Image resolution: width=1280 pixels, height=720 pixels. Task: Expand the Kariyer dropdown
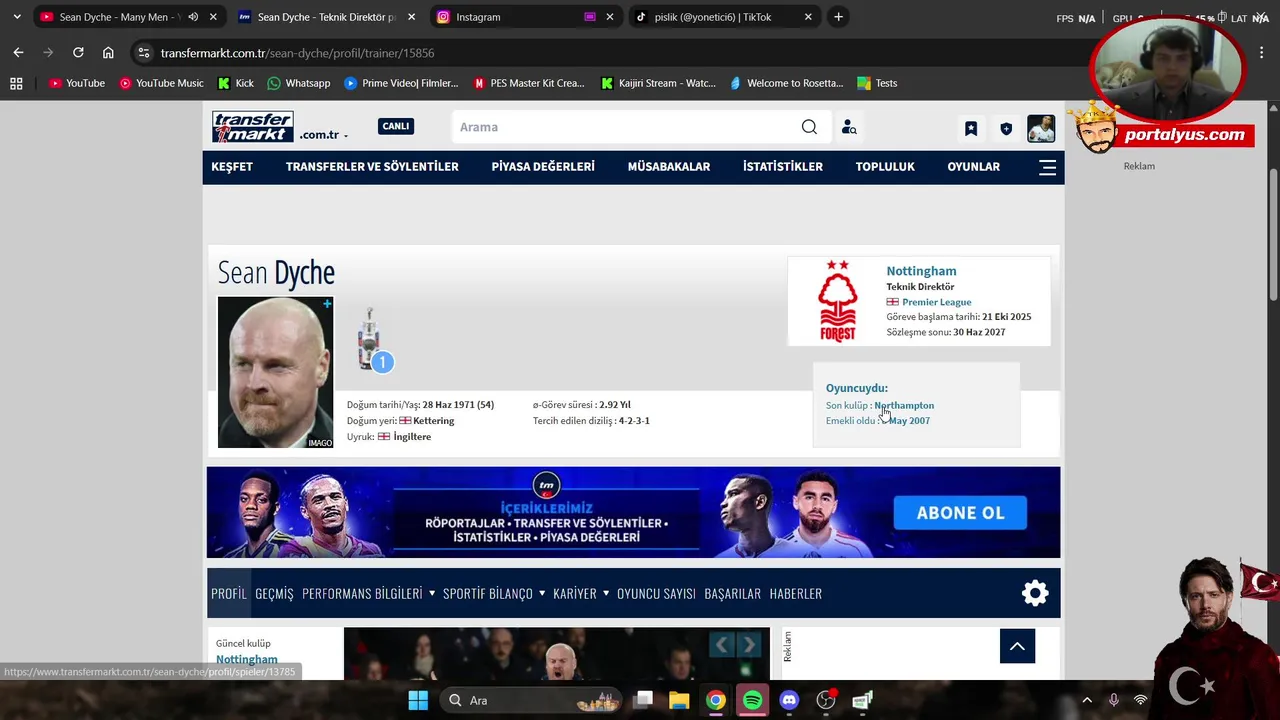(x=606, y=593)
